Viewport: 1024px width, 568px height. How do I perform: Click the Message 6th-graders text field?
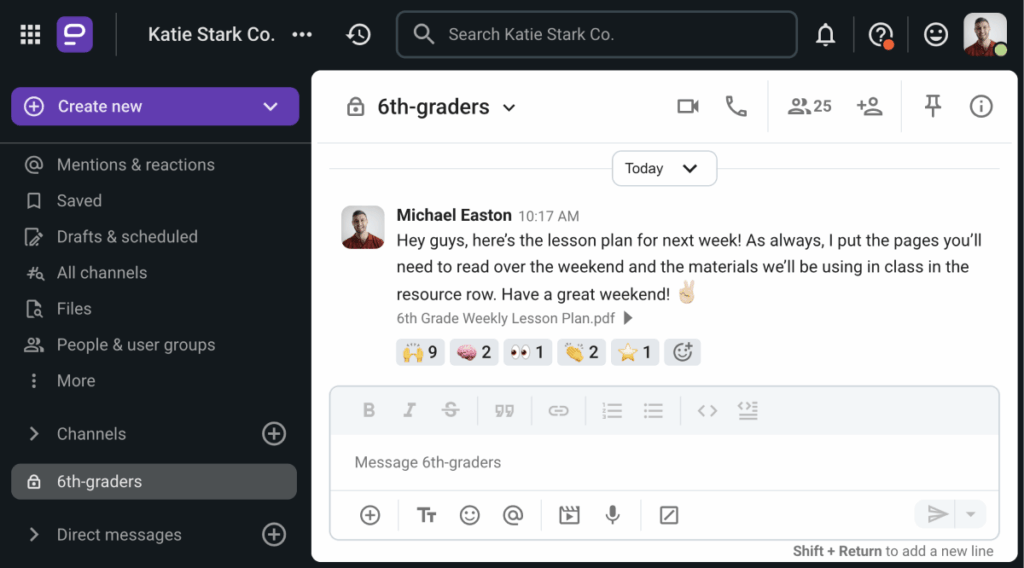(x=660, y=462)
